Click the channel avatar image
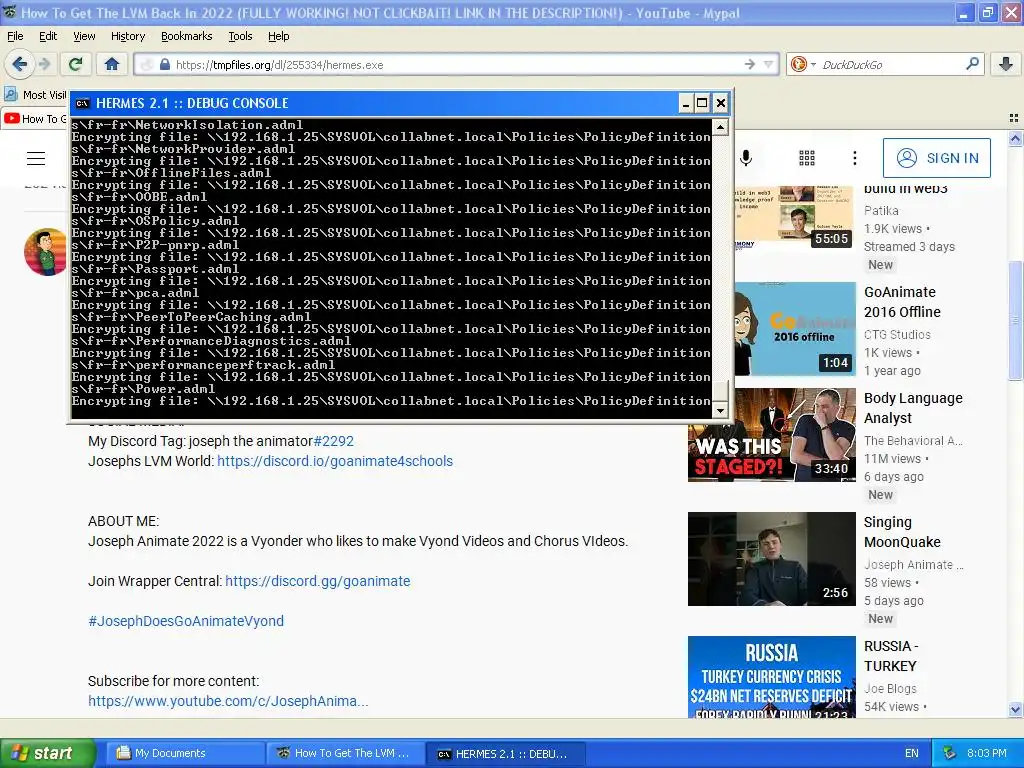Image resolution: width=1024 pixels, height=768 pixels. coord(46,251)
